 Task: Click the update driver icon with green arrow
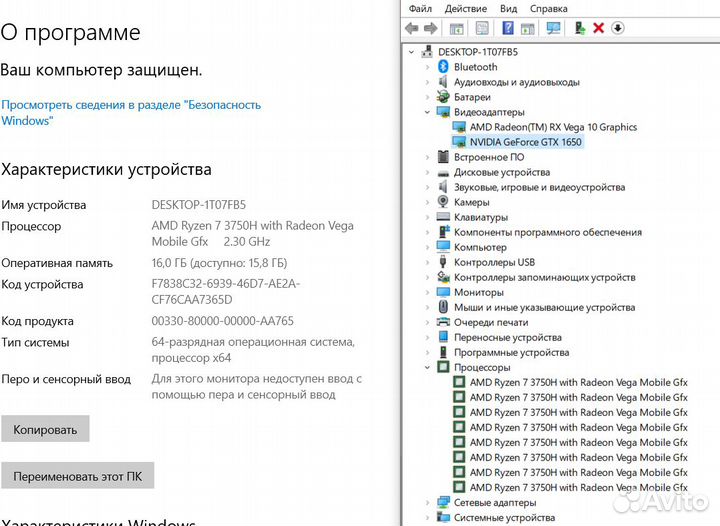click(x=579, y=28)
